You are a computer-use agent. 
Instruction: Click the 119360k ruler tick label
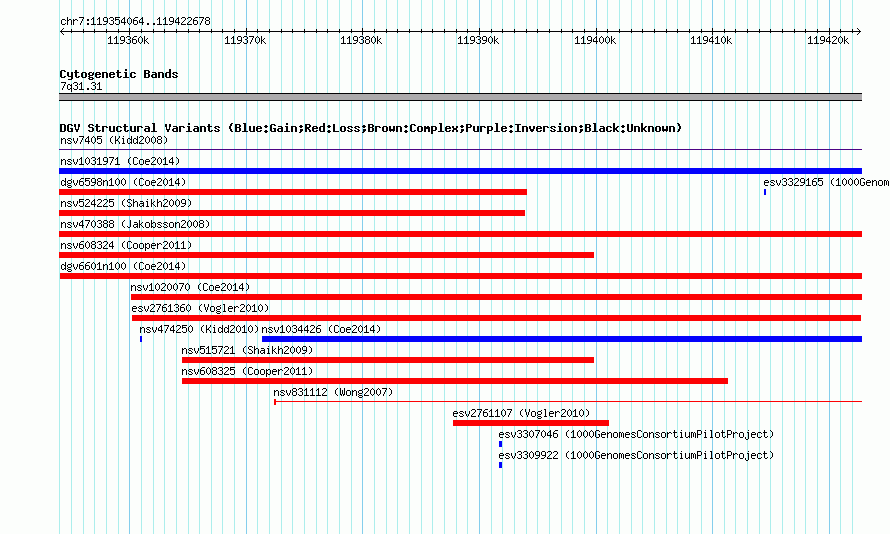(128, 40)
